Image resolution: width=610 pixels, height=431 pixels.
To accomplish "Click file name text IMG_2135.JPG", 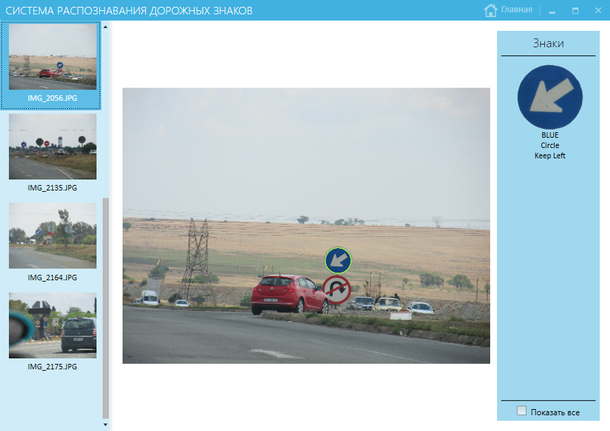I will tap(52, 188).
